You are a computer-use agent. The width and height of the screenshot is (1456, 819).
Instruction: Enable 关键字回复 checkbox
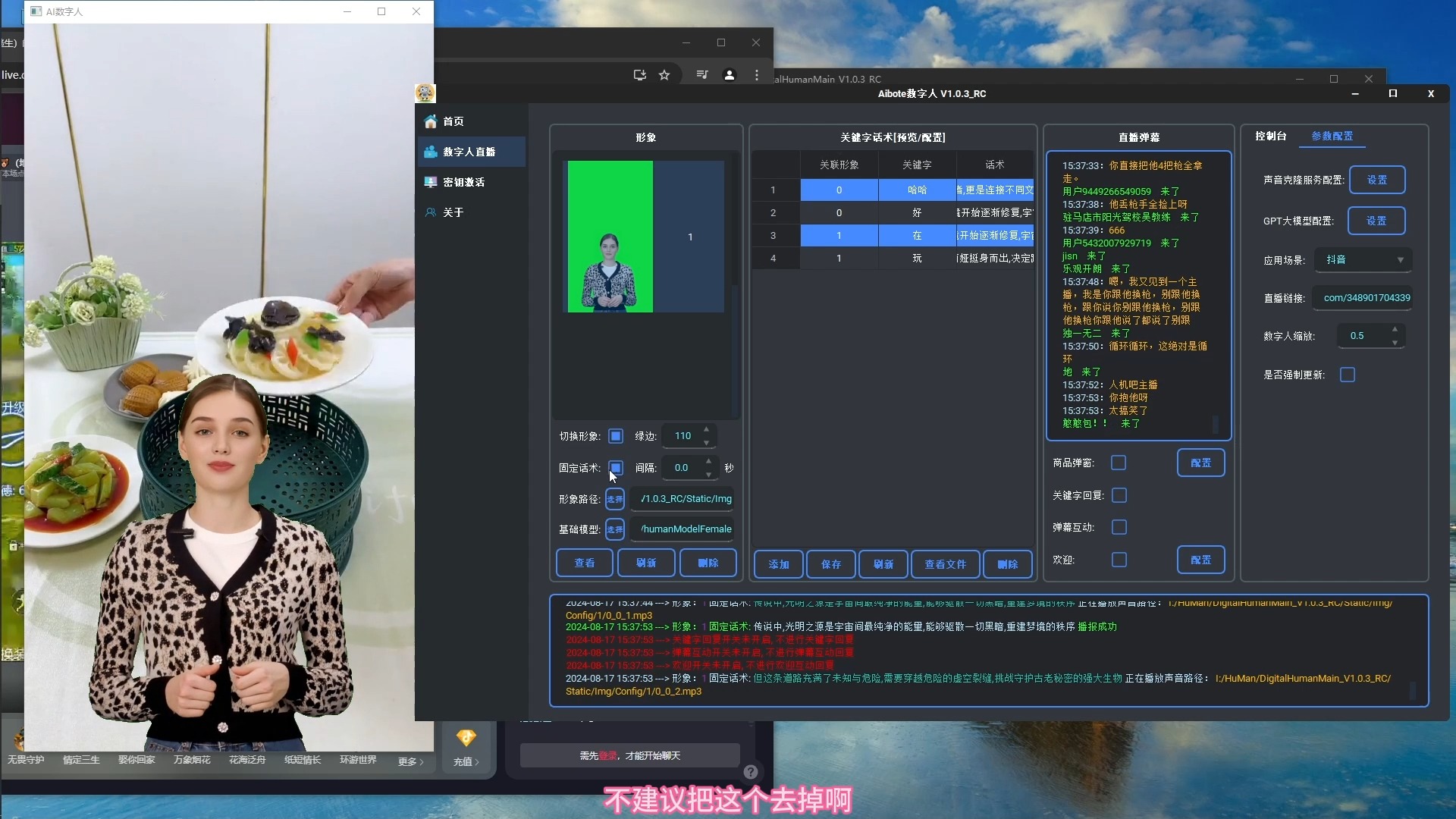point(1119,495)
